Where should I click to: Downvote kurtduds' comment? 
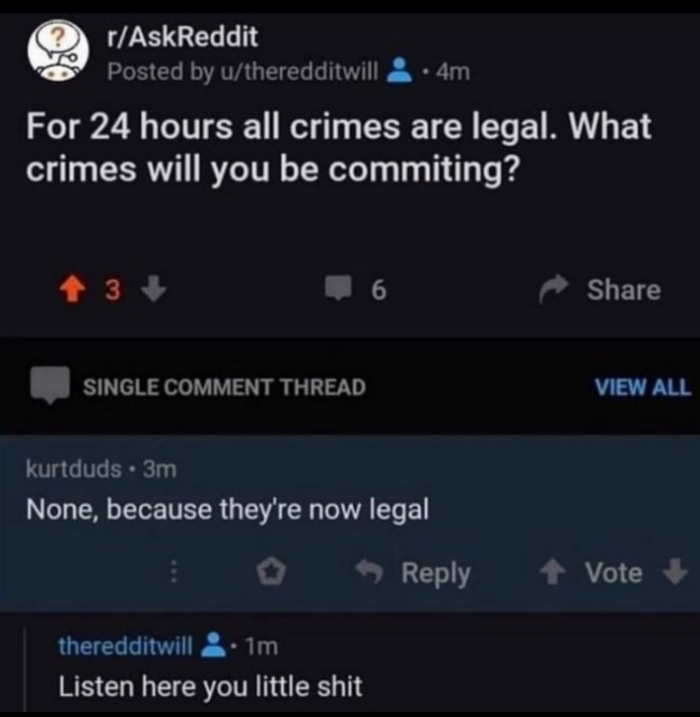674,571
